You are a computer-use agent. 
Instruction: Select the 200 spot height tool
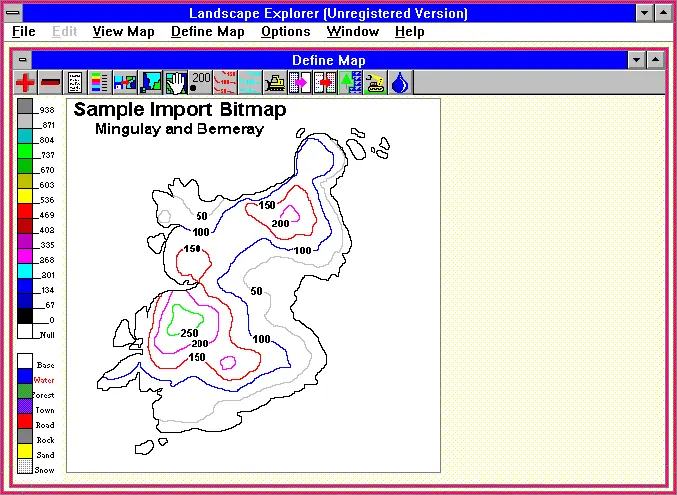[x=200, y=83]
